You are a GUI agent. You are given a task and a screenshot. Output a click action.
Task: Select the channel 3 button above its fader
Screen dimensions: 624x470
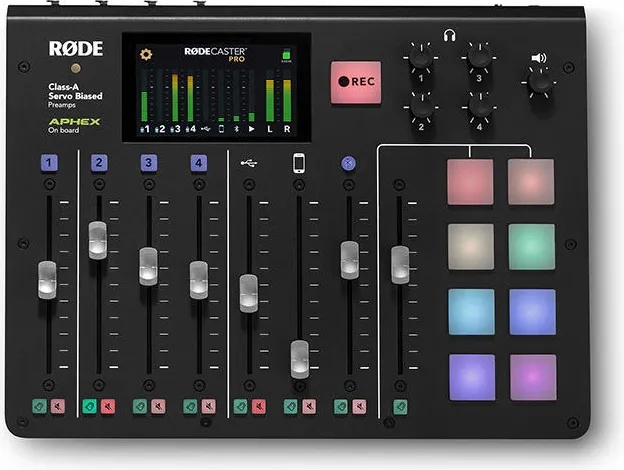click(x=148, y=162)
